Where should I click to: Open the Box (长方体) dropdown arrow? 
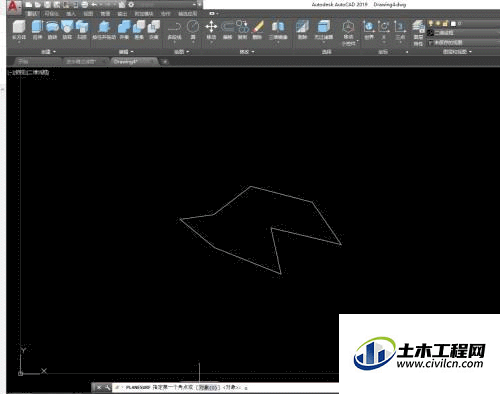click(19, 42)
